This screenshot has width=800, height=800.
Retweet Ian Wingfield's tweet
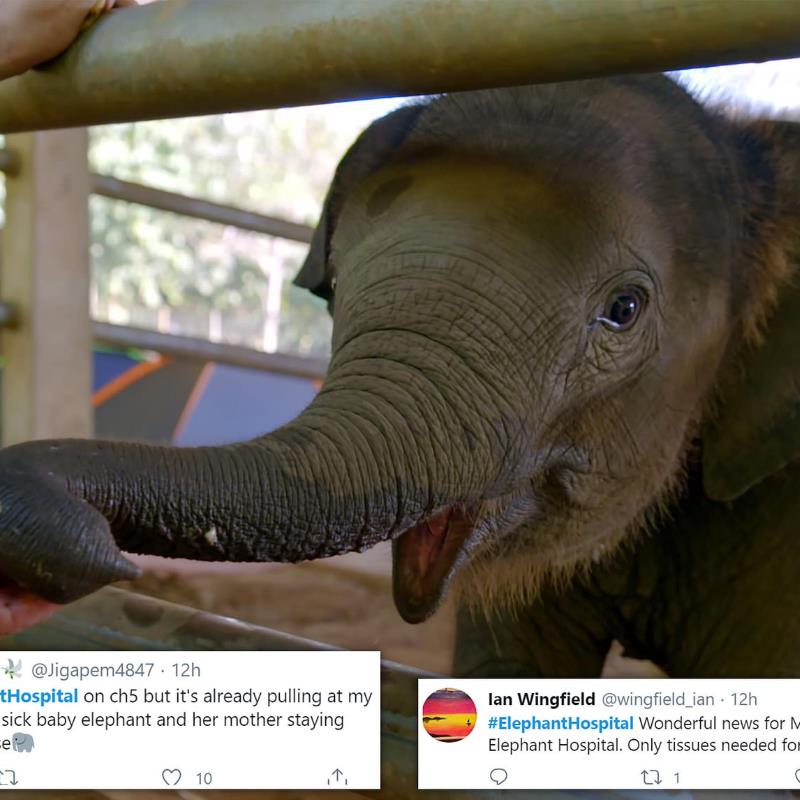coord(651,778)
